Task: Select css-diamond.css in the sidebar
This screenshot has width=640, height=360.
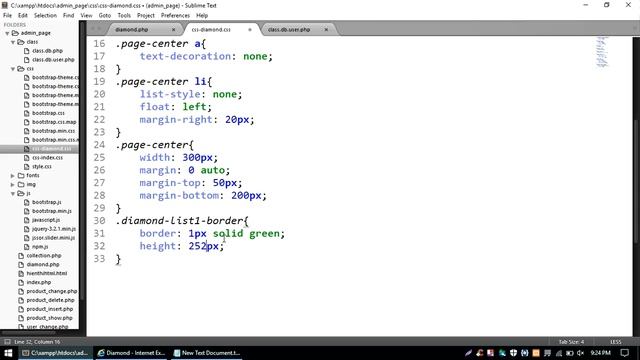Action: [51, 149]
